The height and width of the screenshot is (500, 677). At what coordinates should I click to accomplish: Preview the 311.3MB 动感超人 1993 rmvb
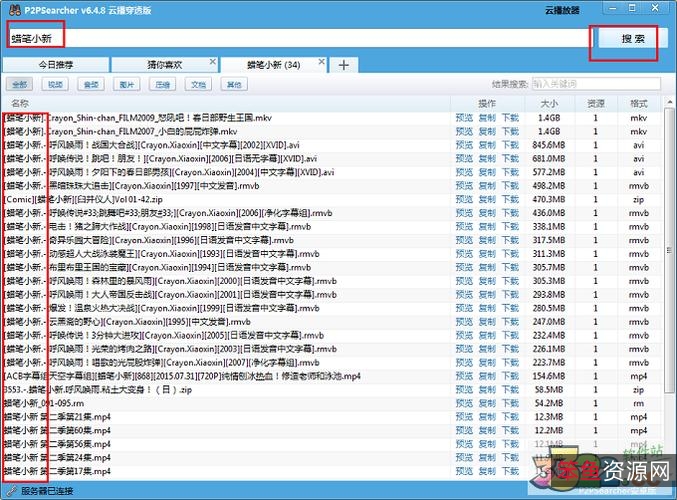point(464,253)
